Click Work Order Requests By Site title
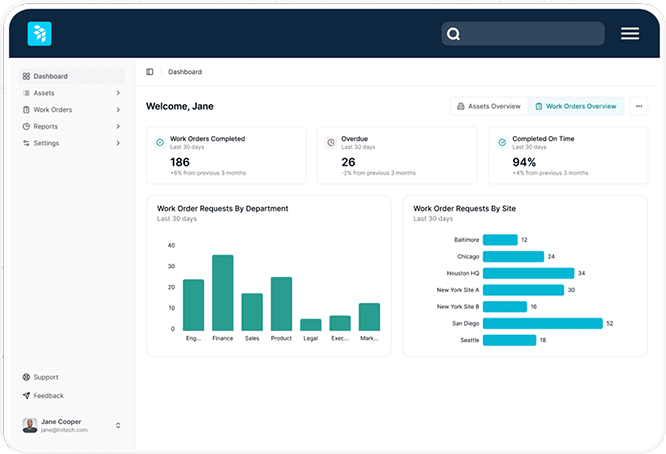Viewport: 666px width, 454px height. 464,209
